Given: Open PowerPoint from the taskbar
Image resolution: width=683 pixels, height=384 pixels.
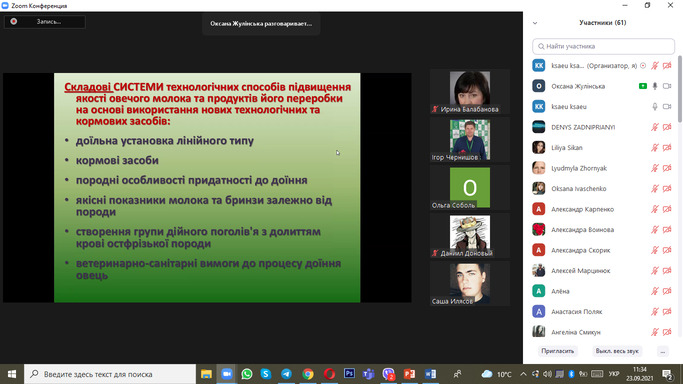Looking at the screenshot, I should pos(409,374).
